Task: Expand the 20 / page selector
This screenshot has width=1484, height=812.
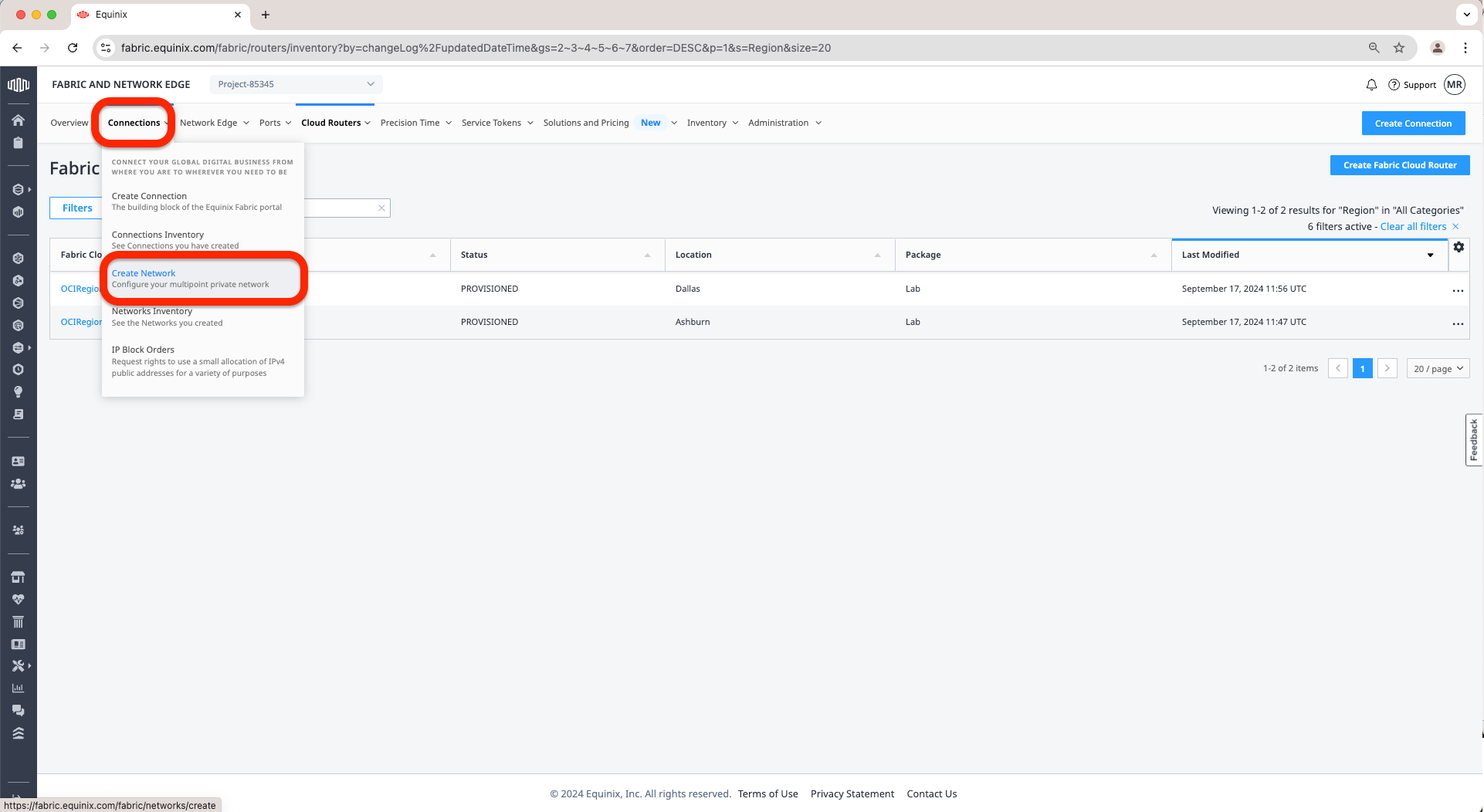Action: (1438, 369)
